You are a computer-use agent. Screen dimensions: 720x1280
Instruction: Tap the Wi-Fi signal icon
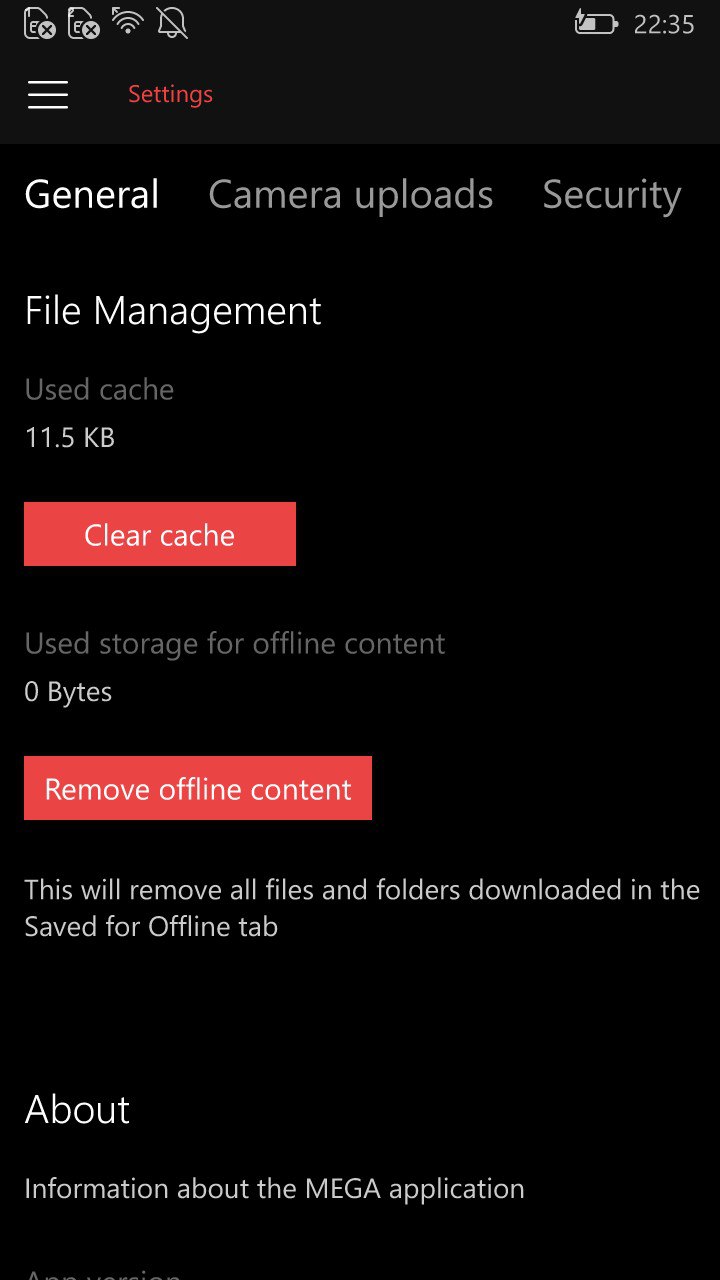pyautogui.click(x=128, y=22)
